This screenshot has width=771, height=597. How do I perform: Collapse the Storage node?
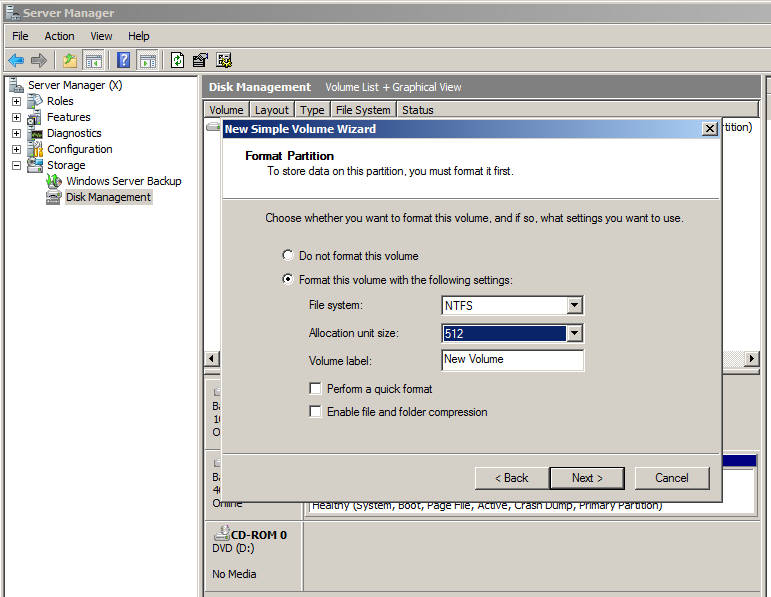(x=16, y=166)
